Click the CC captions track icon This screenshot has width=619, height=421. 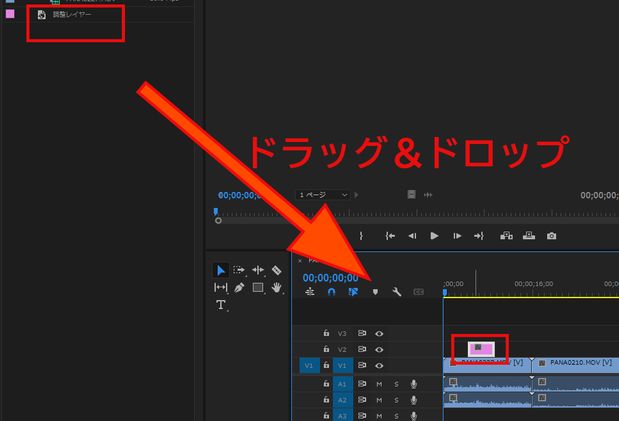[x=418, y=292]
